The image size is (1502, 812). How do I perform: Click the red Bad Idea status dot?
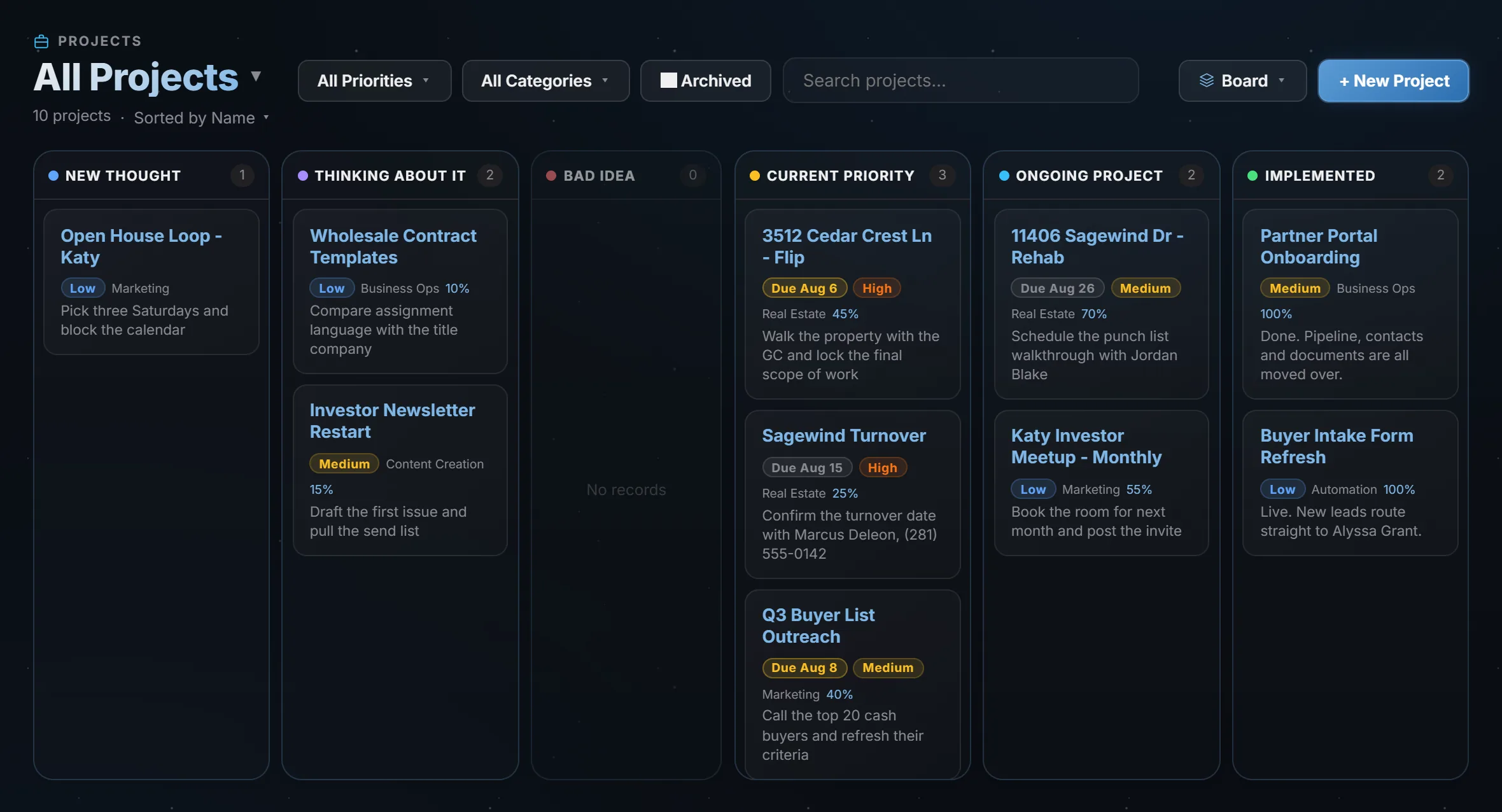(x=551, y=176)
